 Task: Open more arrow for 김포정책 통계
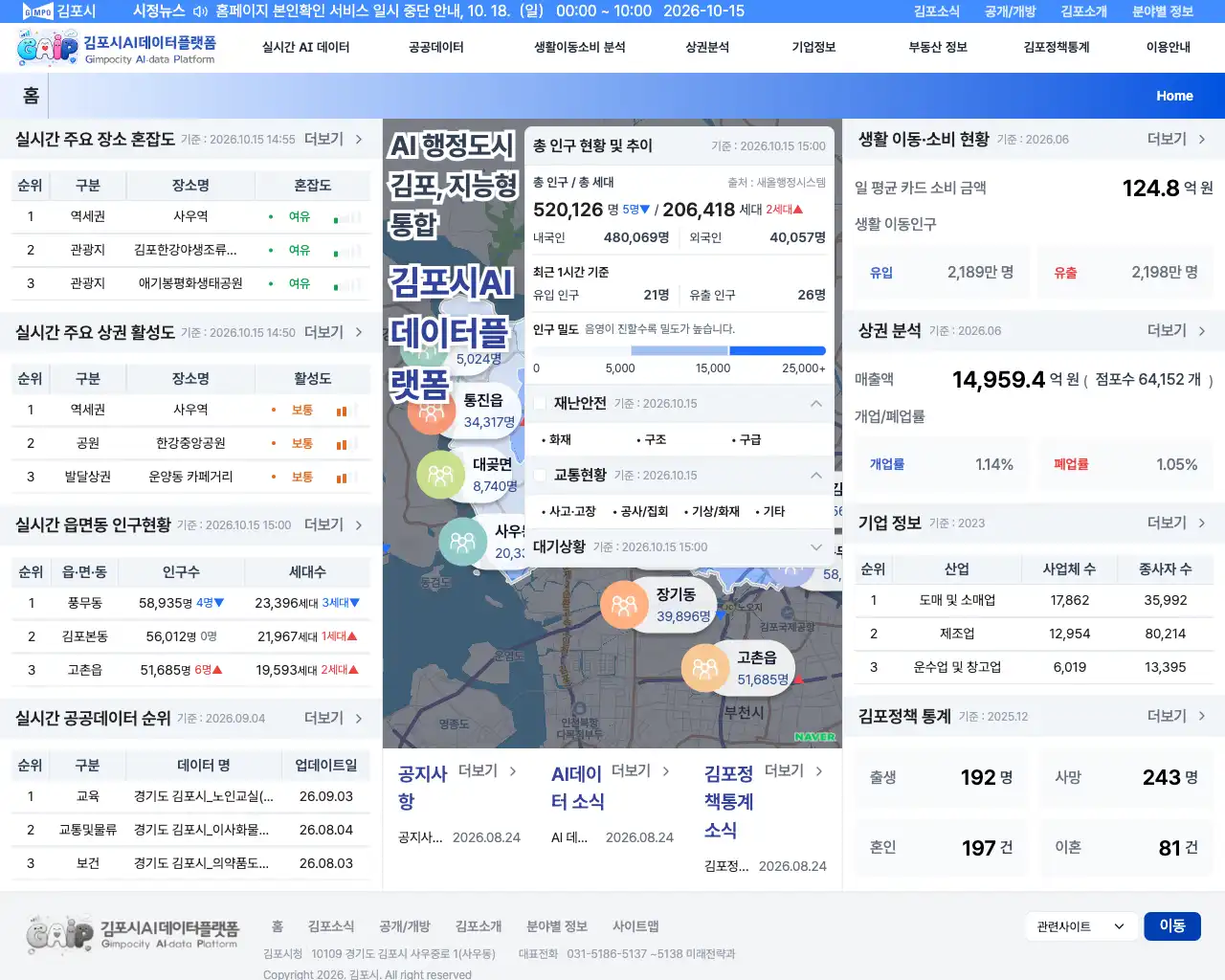point(1202,716)
